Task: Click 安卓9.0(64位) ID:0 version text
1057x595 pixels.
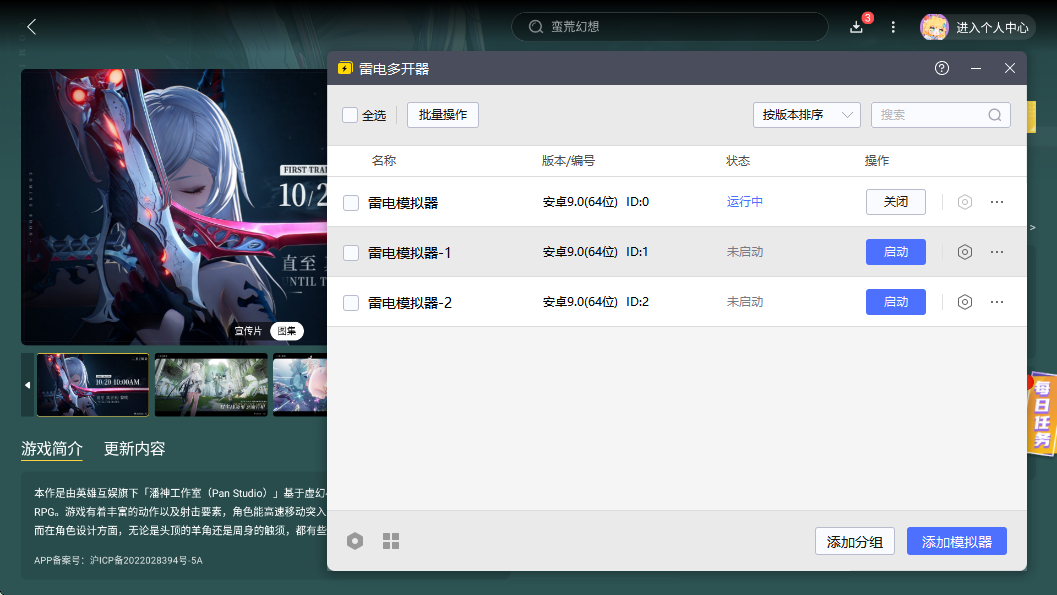Action: tap(596, 202)
